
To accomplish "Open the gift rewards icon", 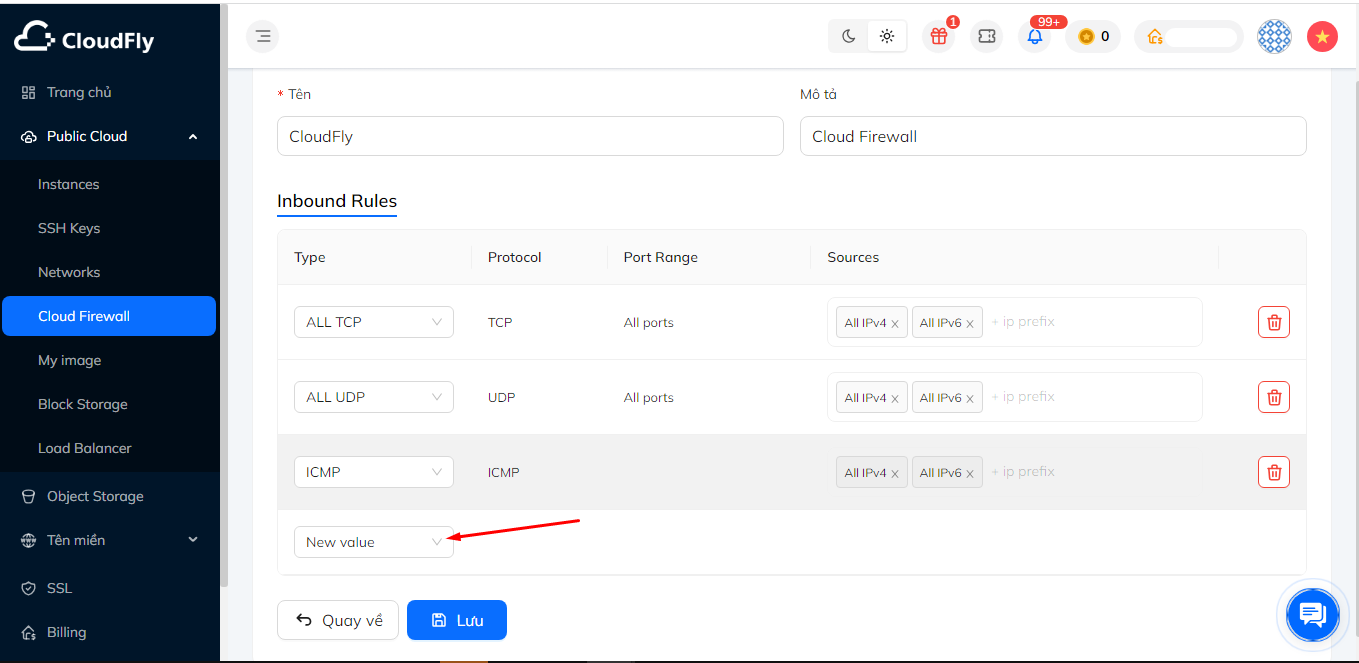I will (938, 37).
